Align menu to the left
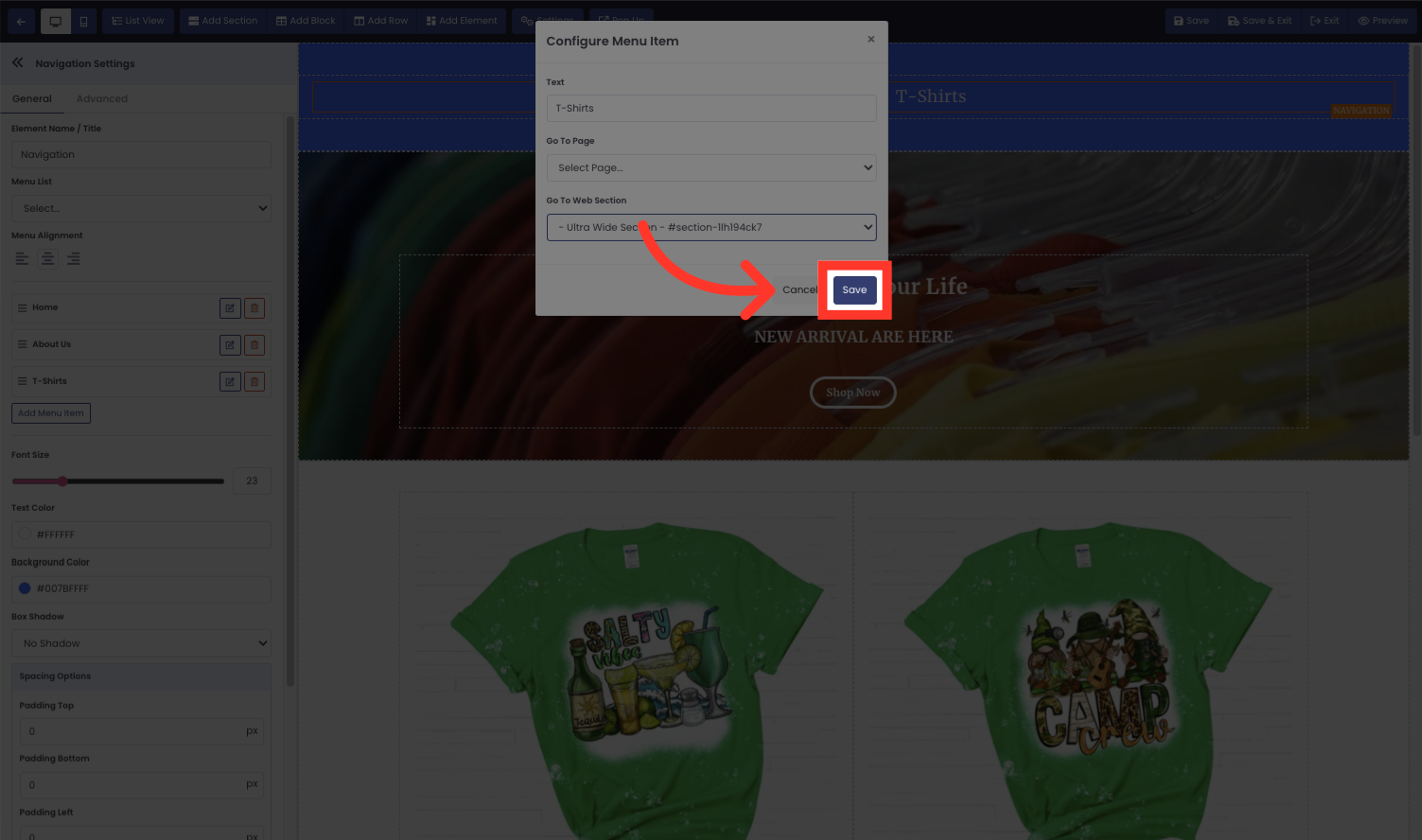 point(22,258)
